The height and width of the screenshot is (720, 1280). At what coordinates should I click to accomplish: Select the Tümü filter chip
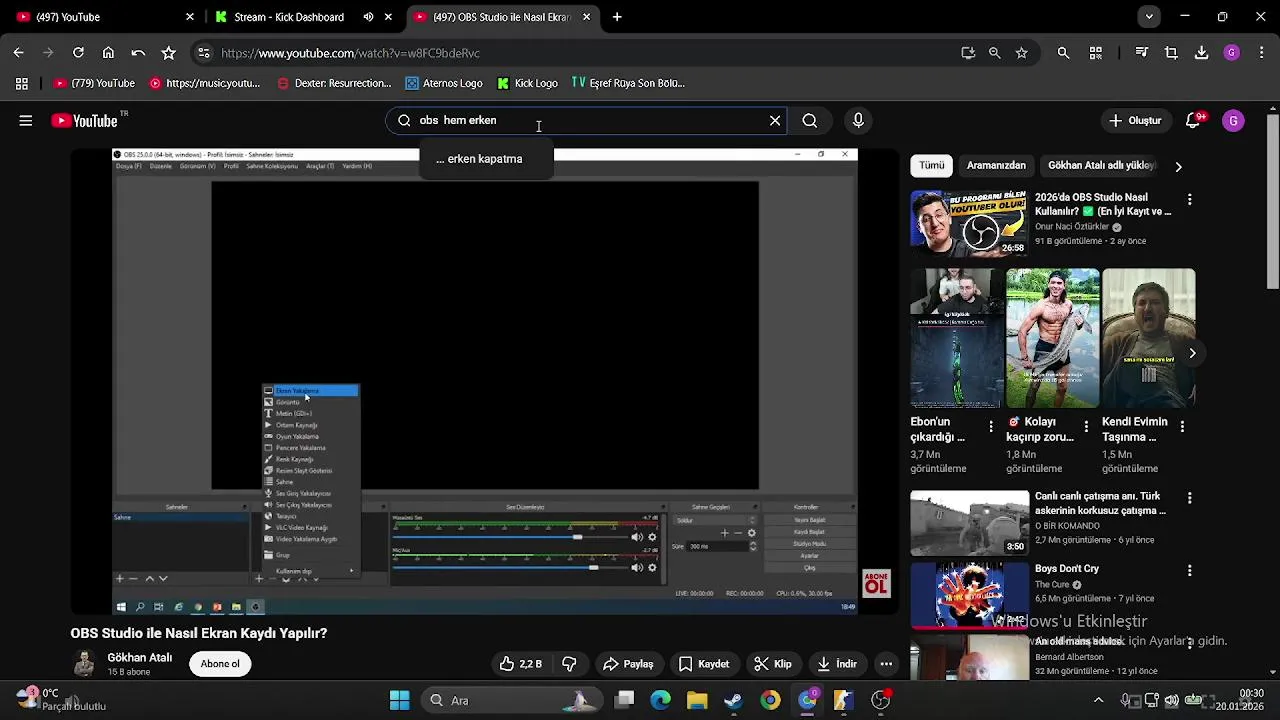click(x=932, y=165)
